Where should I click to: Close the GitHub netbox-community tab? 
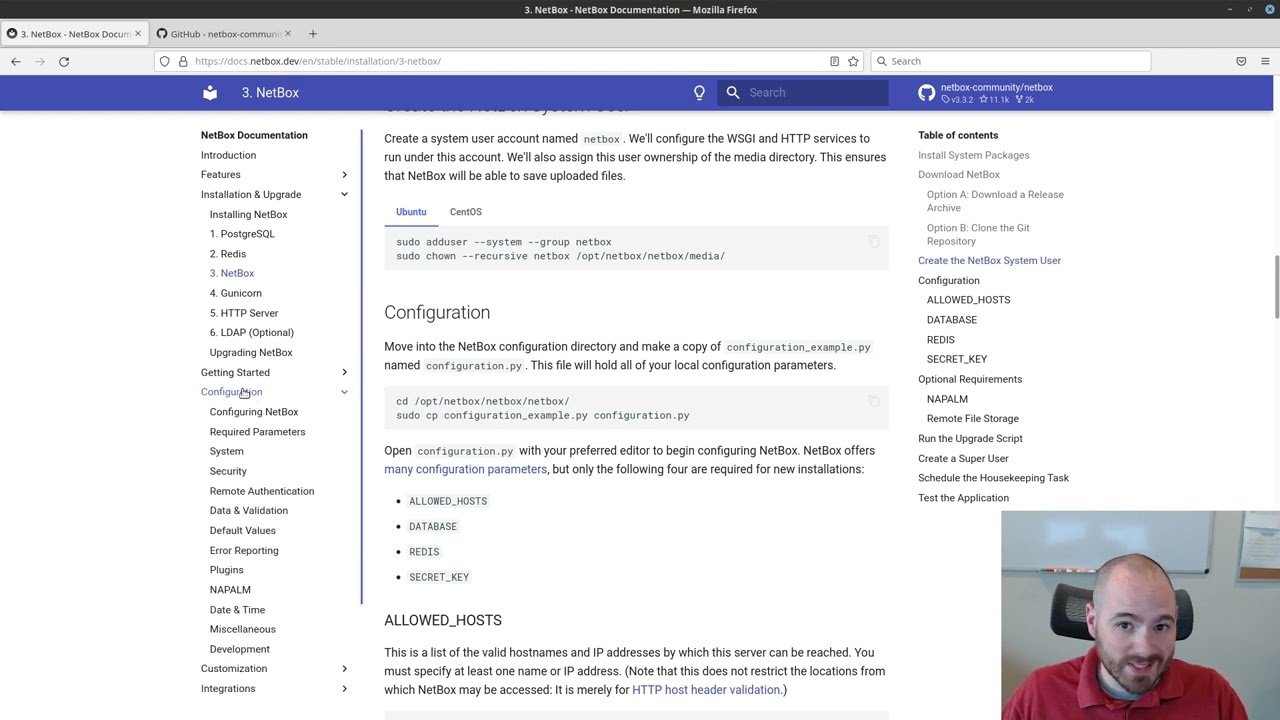(289, 34)
